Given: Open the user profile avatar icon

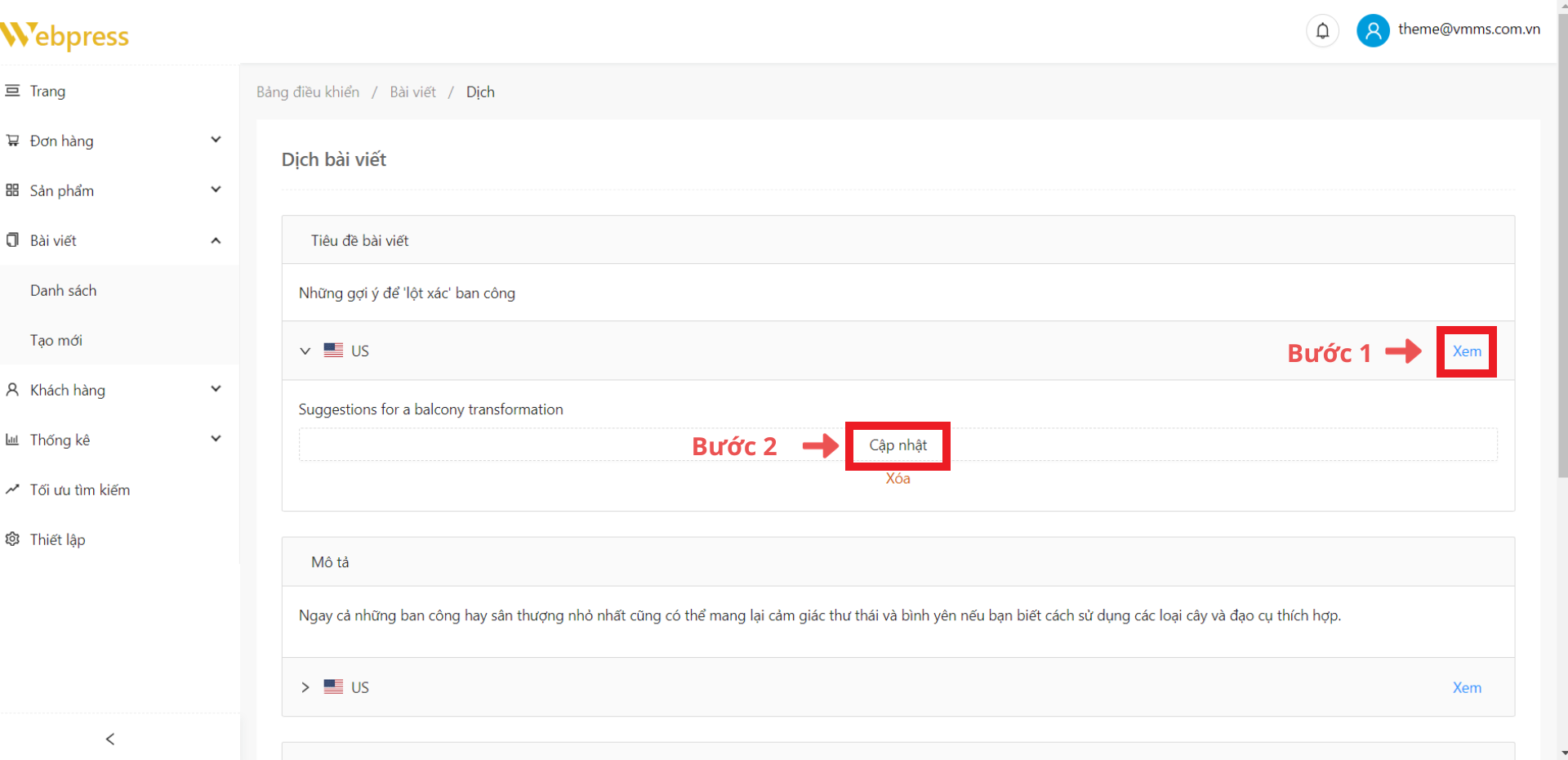Looking at the screenshot, I should pyautogui.click(x=1373, y=31).
